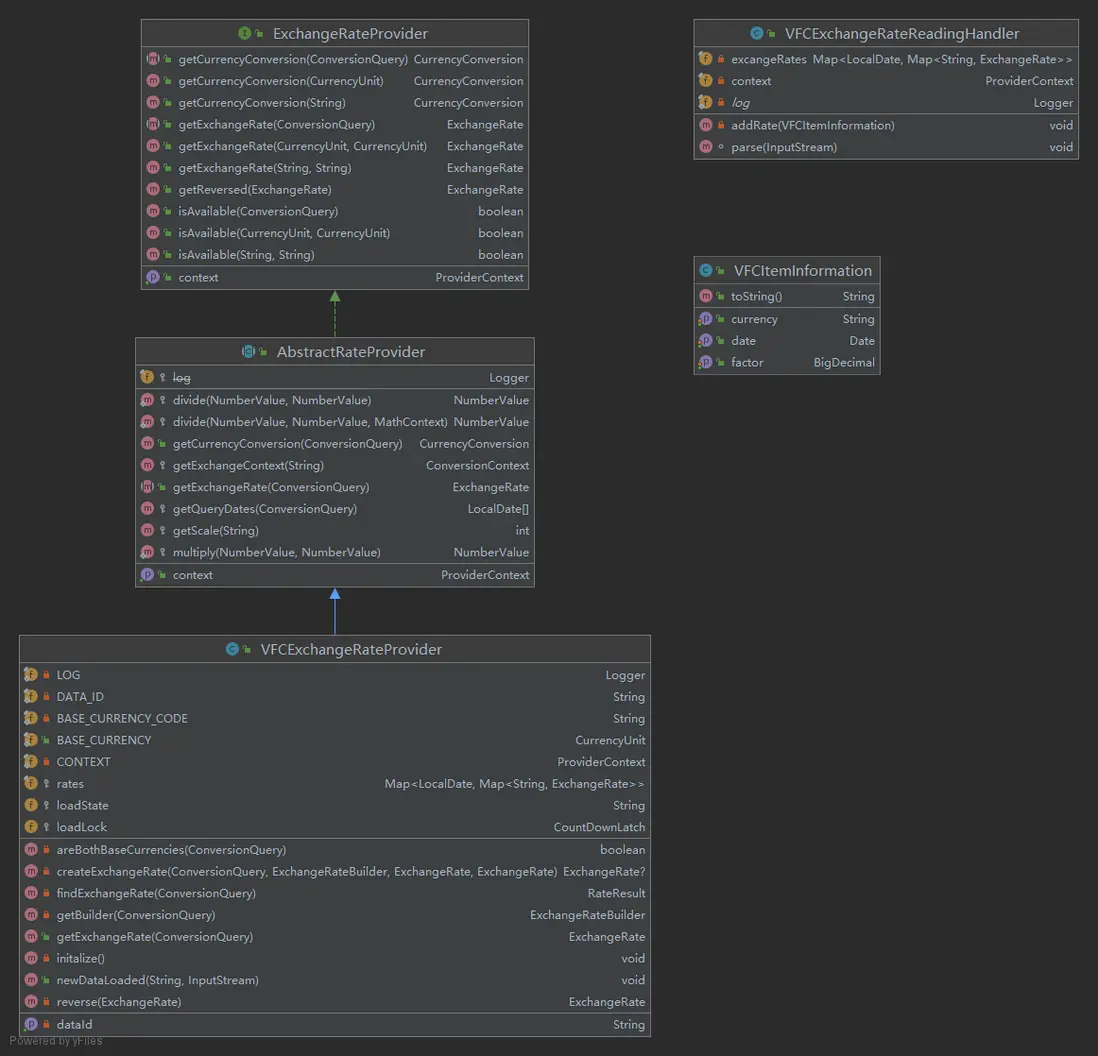This screenshot has width=1098, height=1056.
Task: Click newDataLoaded(String, InputStream) method
Action: [335, 980]
